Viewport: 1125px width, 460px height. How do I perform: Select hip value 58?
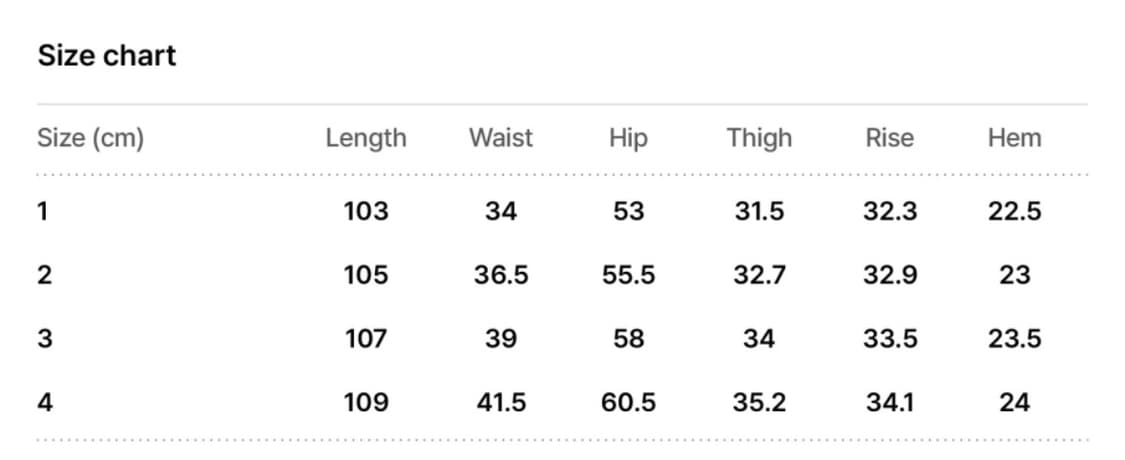tap(628, 339)
